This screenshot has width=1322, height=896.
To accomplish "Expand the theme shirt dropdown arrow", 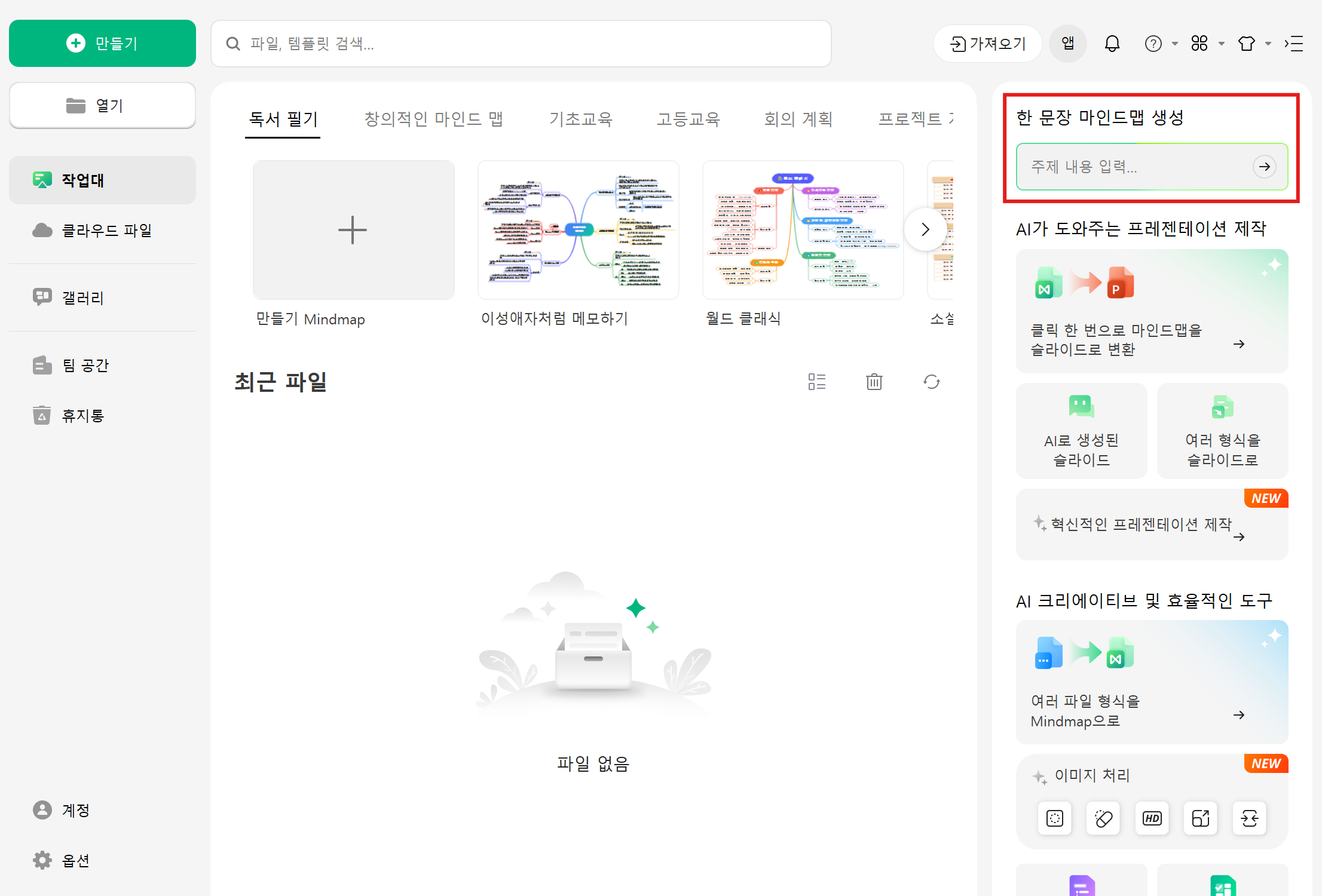I will point(1268,44).
